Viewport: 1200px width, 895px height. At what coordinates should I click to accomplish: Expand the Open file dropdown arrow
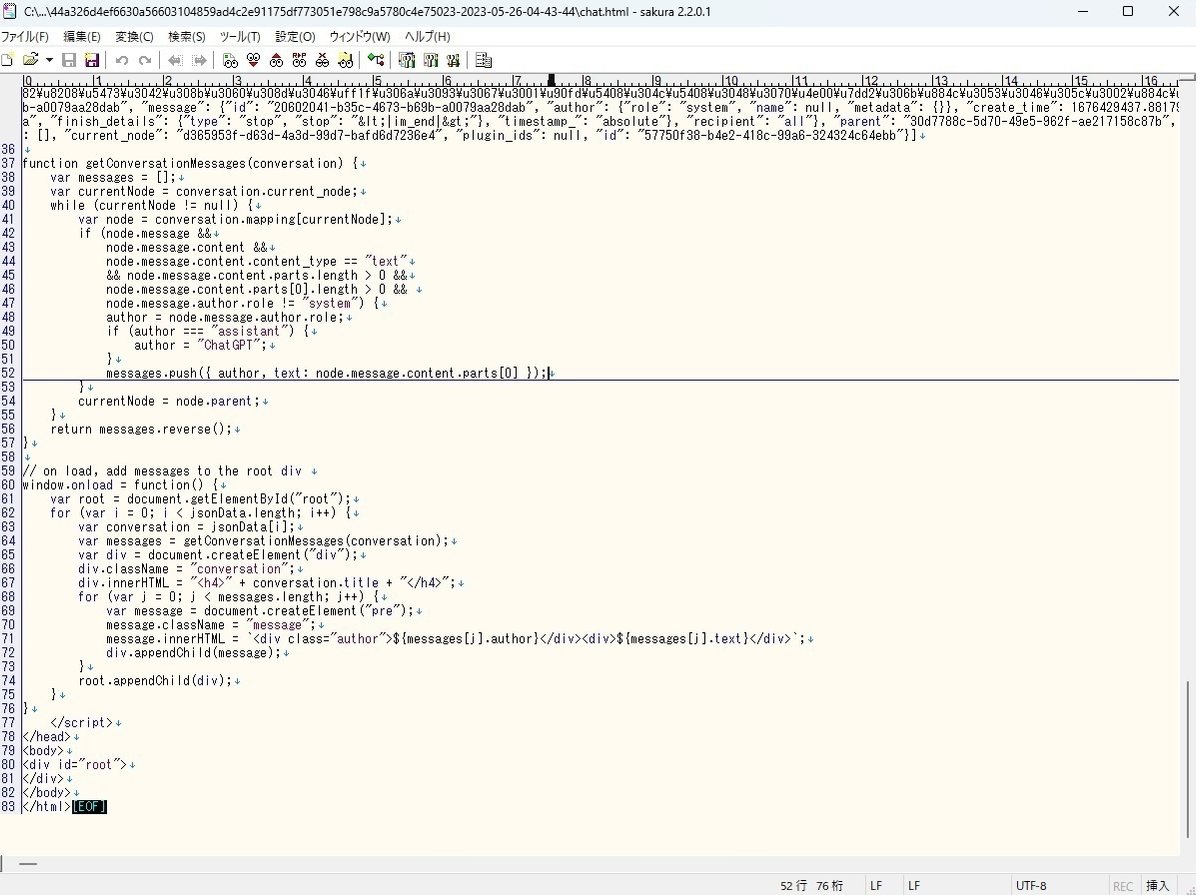49,60
